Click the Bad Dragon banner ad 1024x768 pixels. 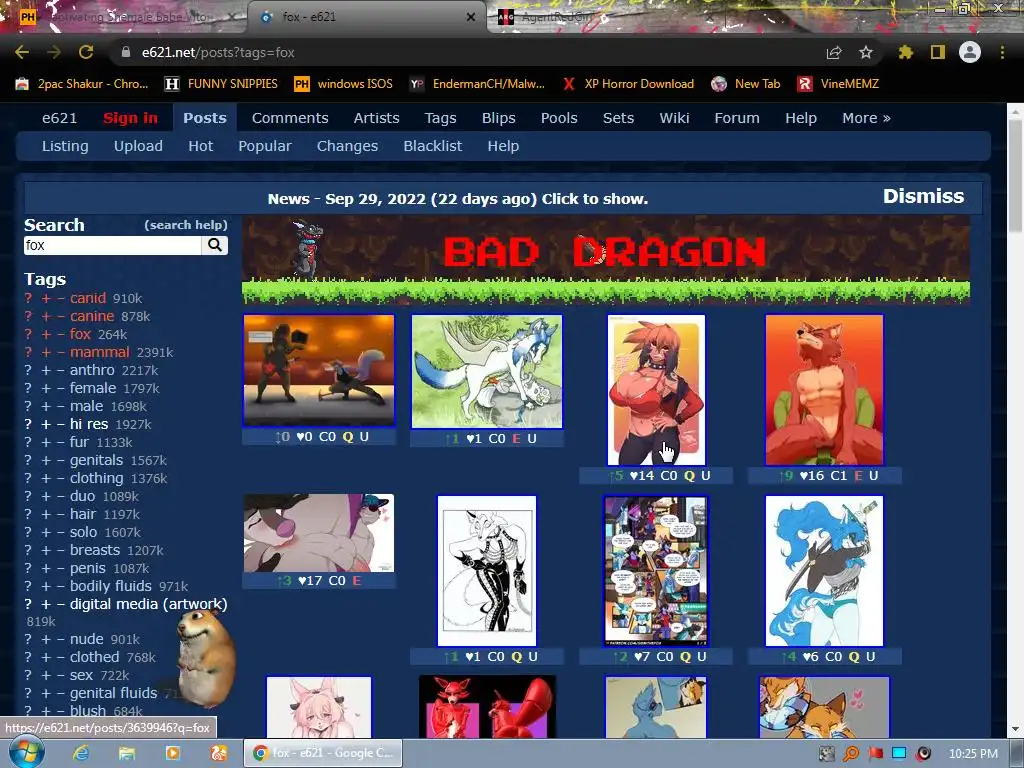(x=605, y=260)
